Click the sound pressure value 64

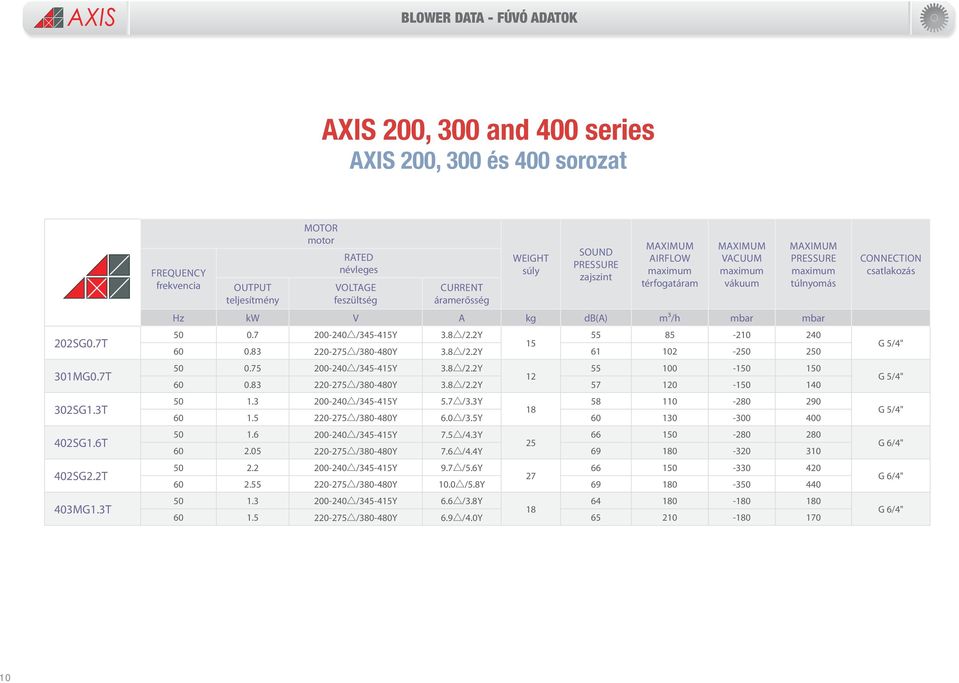[x=596, y=501]
